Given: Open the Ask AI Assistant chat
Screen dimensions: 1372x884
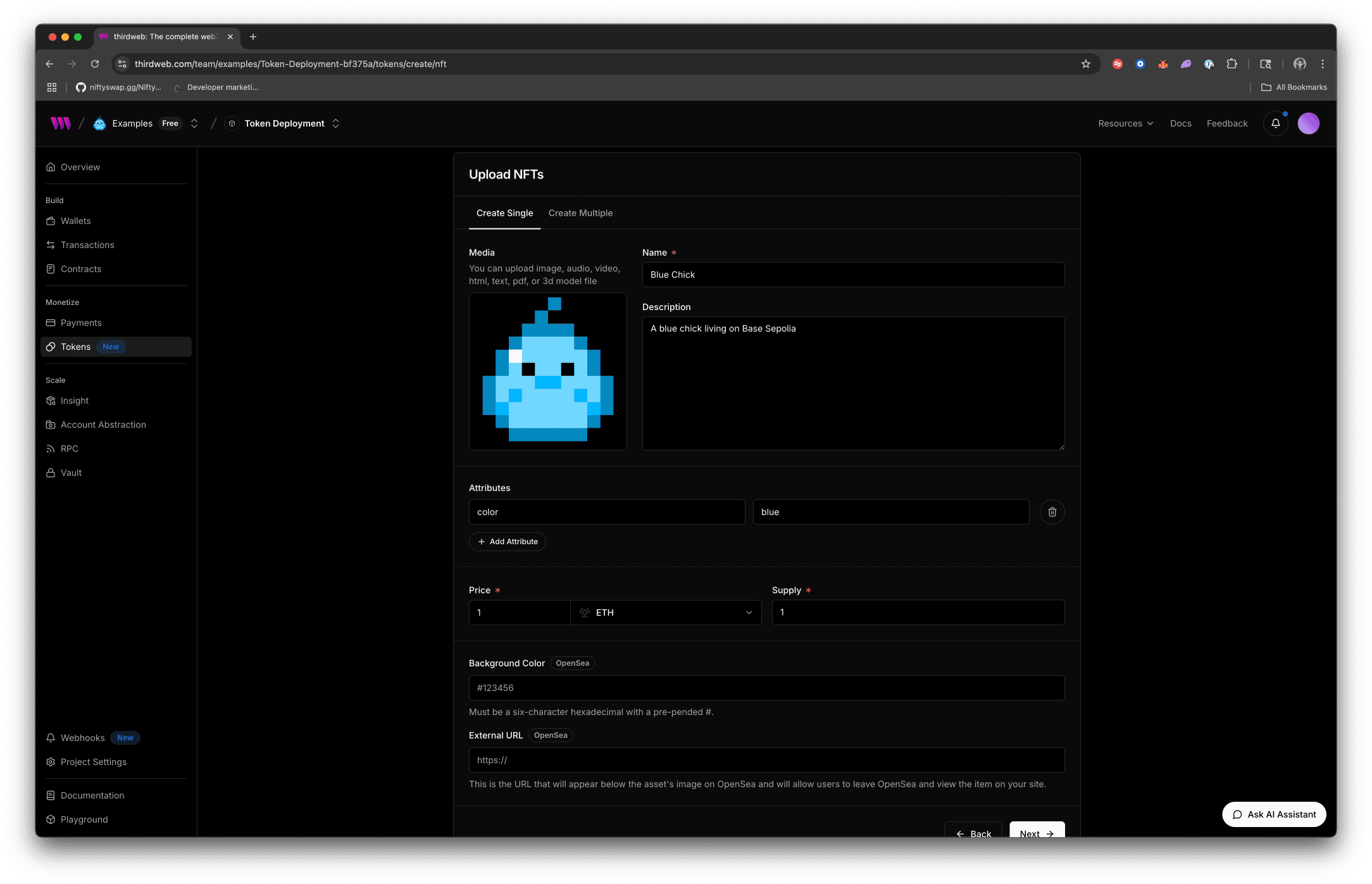Looking at the screenshot, I should [x=1274, y=814].
